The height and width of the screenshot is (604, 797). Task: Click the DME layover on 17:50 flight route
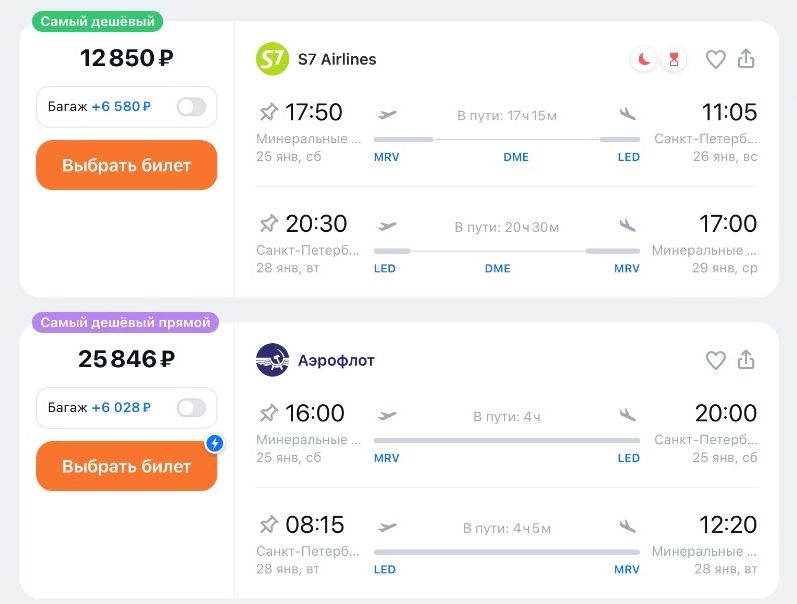point(516,157)
